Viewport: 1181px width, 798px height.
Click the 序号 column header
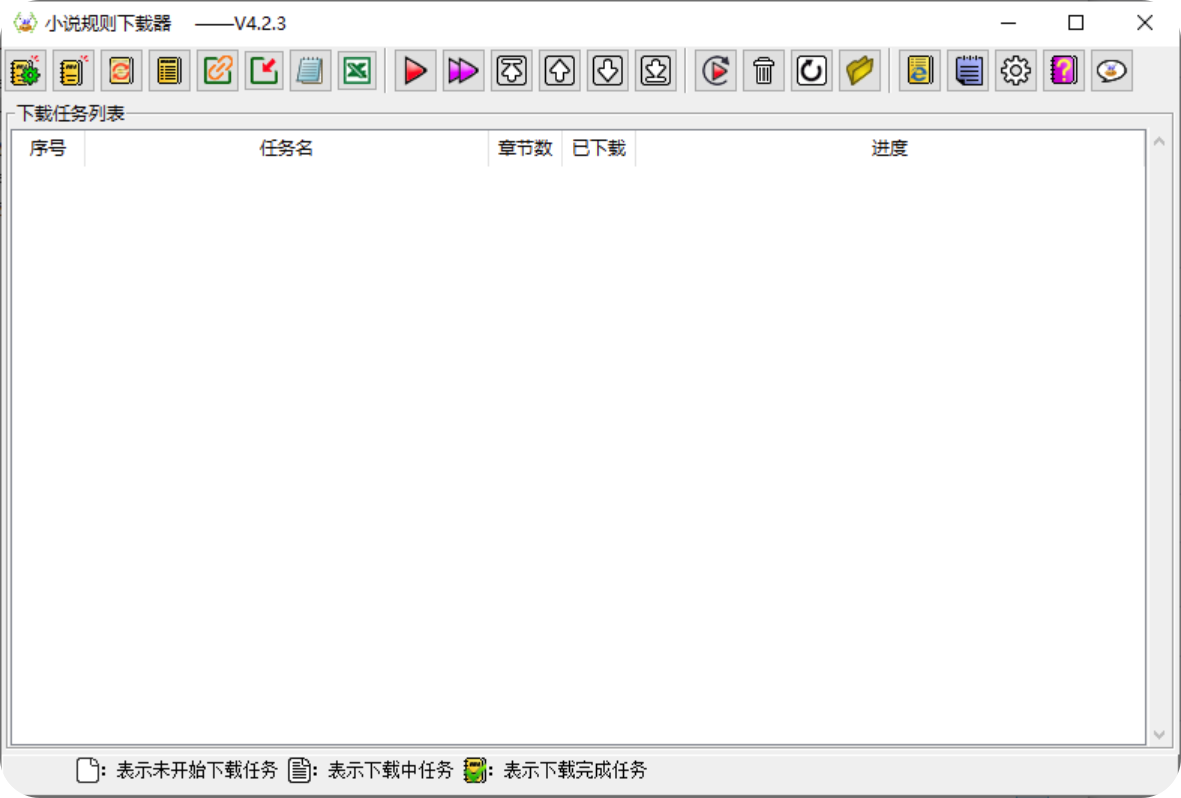tap(48, 148)
